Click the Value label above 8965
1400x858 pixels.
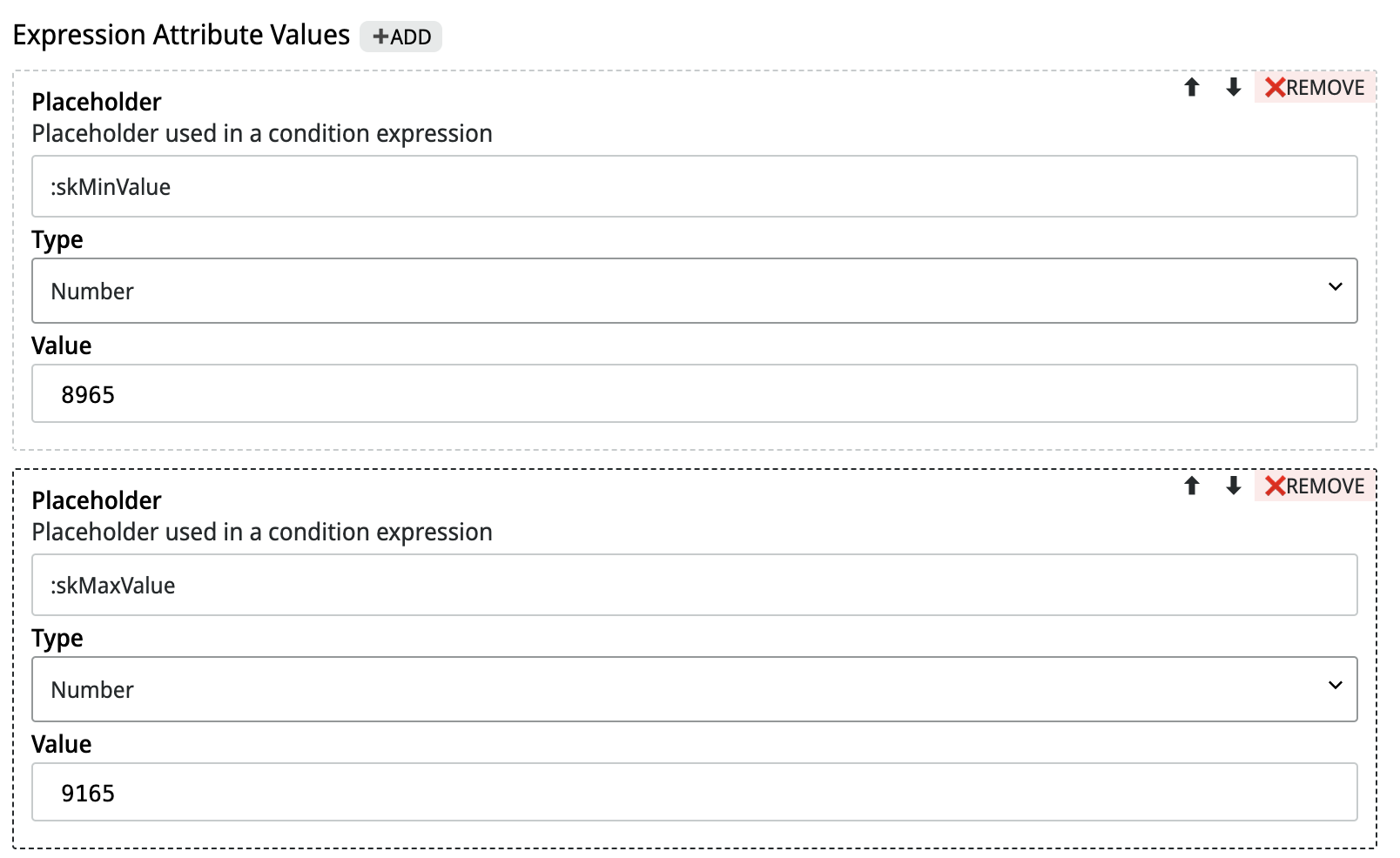61,345
